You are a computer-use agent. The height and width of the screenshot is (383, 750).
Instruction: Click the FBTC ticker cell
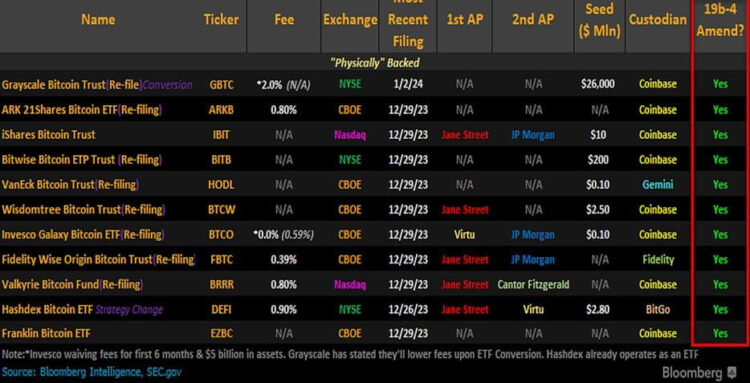click(221, 260)
